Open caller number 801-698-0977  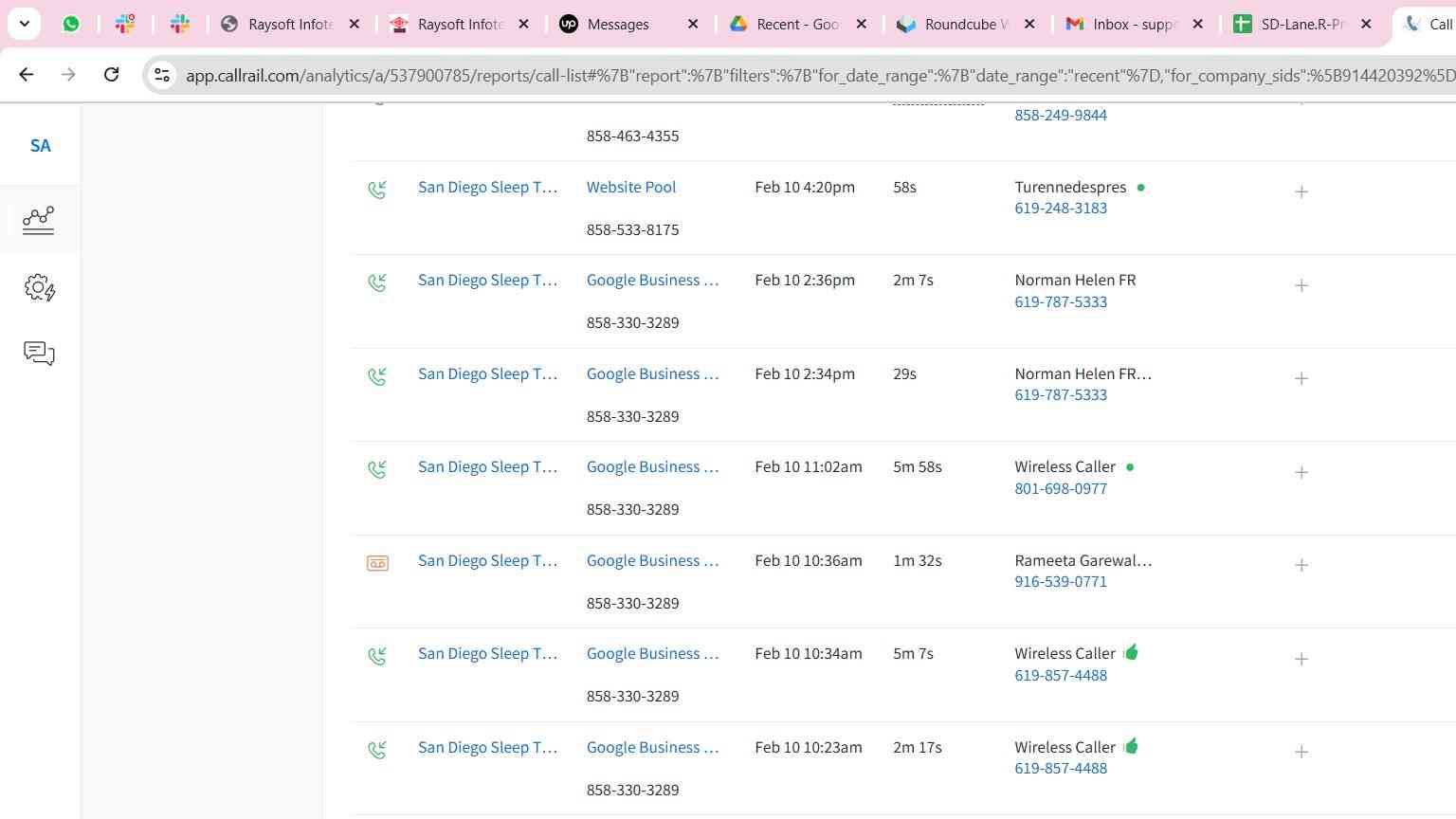(x=1061, y=488)
